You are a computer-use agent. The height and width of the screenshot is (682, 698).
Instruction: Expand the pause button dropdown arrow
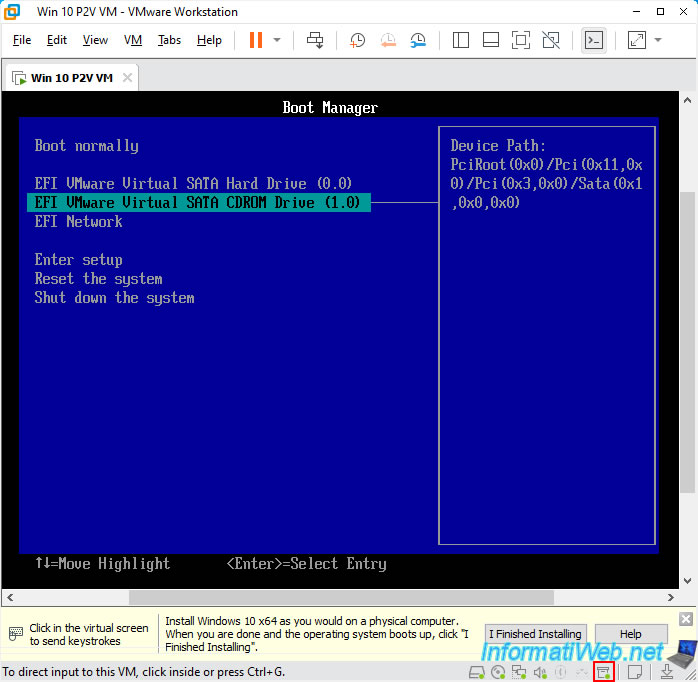click(277, 40)
